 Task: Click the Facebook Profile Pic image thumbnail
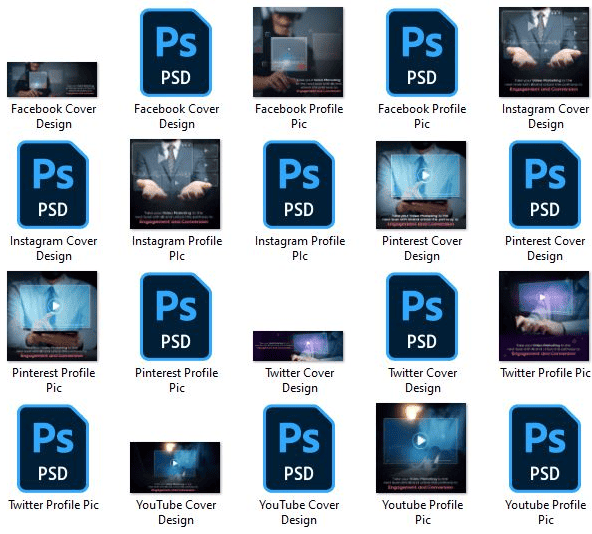point(298,52)
